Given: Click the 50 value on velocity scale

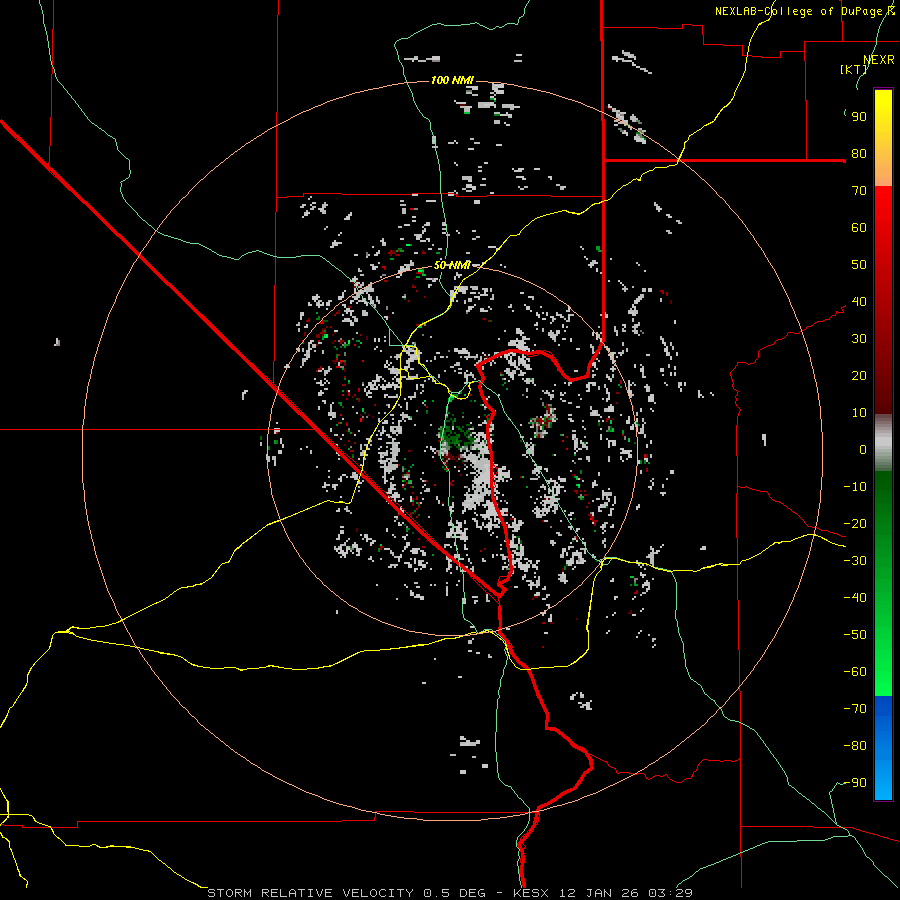Looking at the screenshot, I should pyautogui.click(x=859, y=265).
